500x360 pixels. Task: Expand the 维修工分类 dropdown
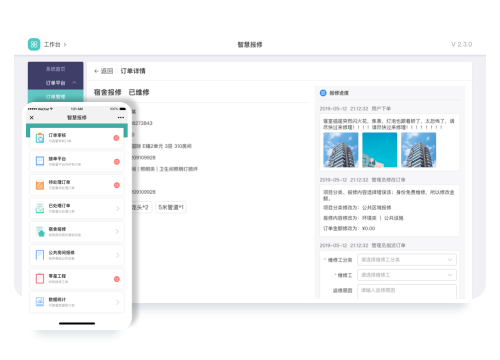click(407, 260)
